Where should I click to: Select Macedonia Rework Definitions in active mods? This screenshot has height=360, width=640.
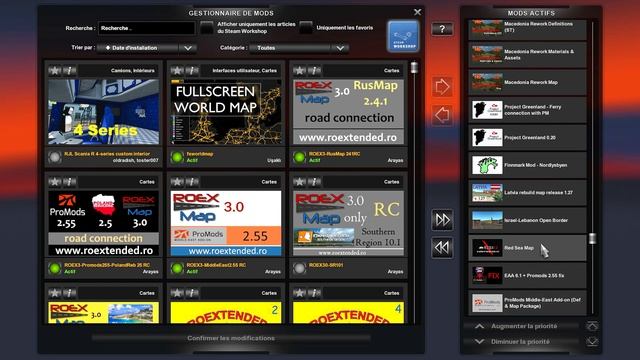pos(527,29)
